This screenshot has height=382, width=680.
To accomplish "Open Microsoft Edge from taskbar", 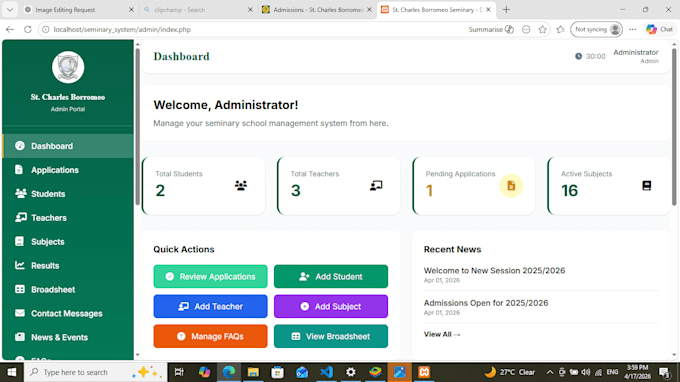I will coord(229,372).
